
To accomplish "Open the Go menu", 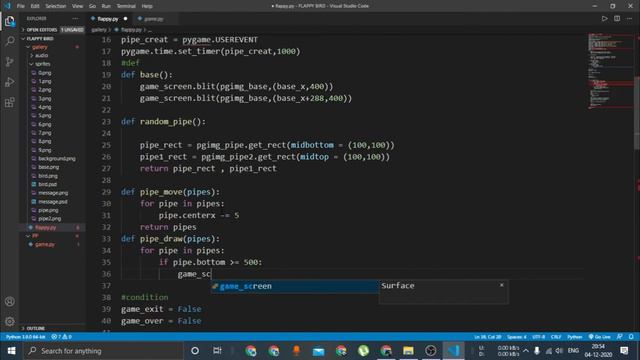I will click(x=92, y=6).
